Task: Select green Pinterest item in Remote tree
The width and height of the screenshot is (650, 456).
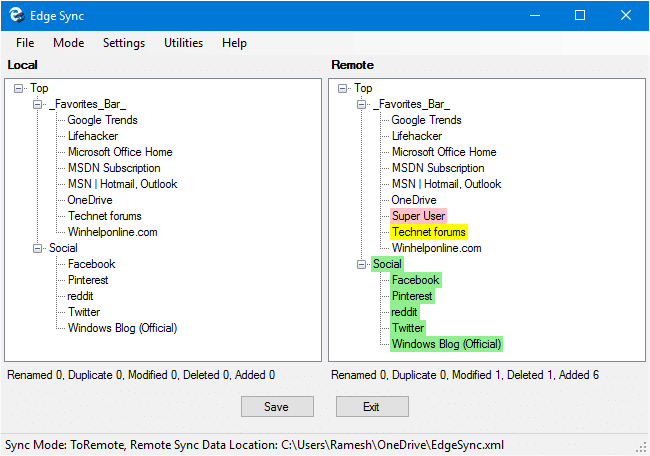Action: tap(412, 296)
